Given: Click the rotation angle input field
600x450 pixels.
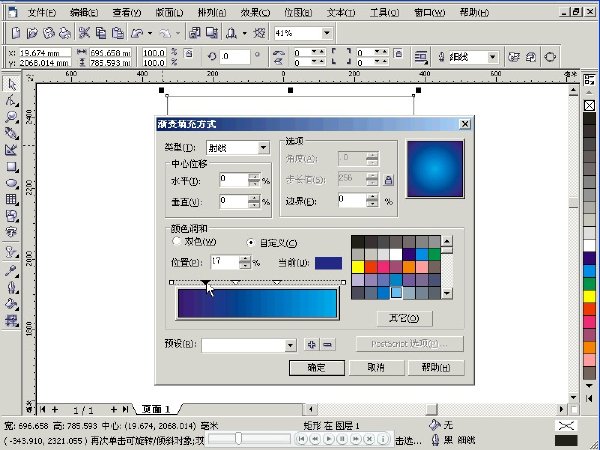Looking at the screenshot, I should click(235, 57).
